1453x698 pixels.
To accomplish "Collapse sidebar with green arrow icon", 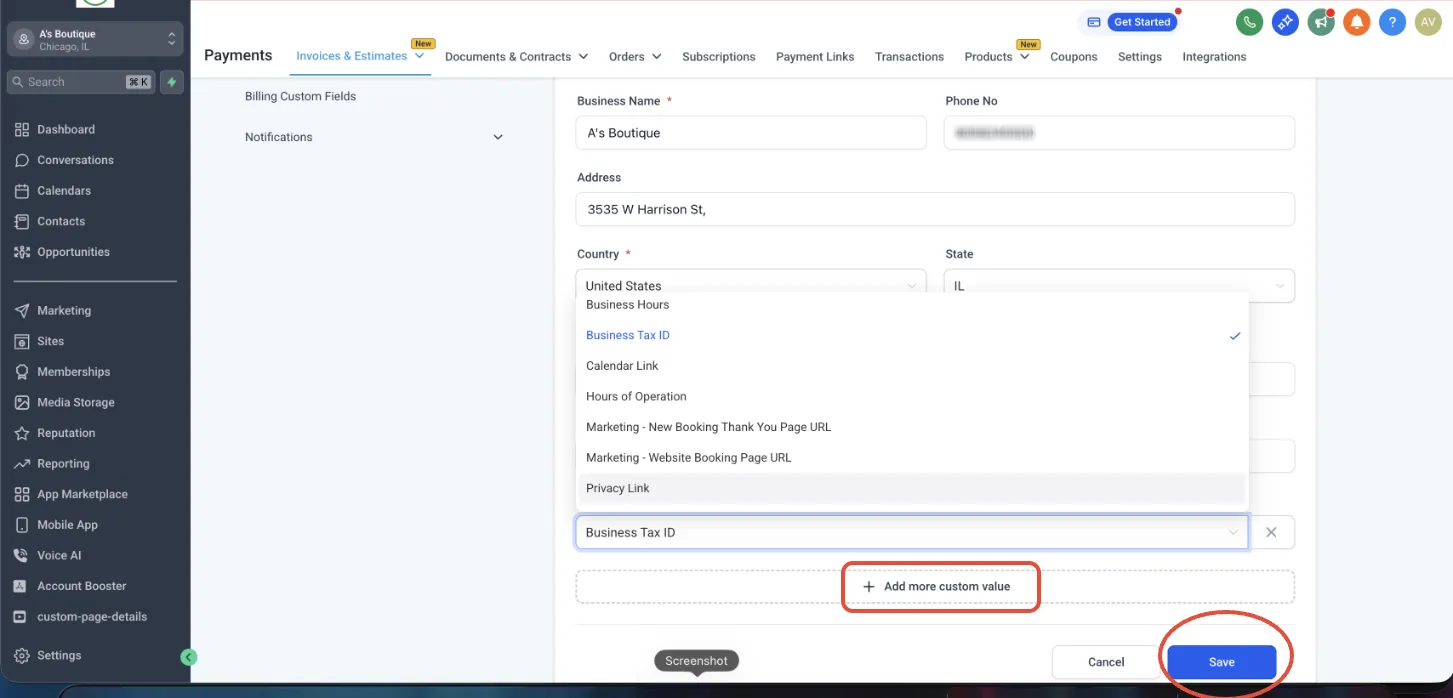I will click(189, 657).
